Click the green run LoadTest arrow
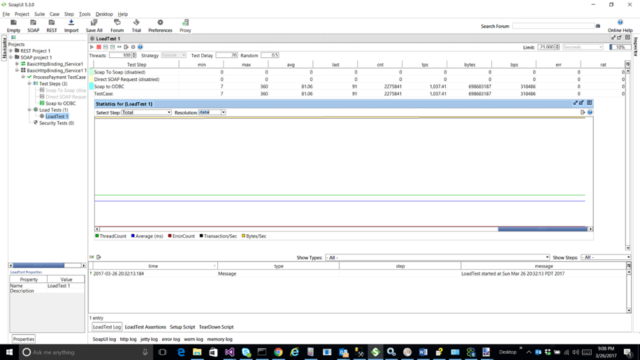640x360 pixels. tap(92, 47)
